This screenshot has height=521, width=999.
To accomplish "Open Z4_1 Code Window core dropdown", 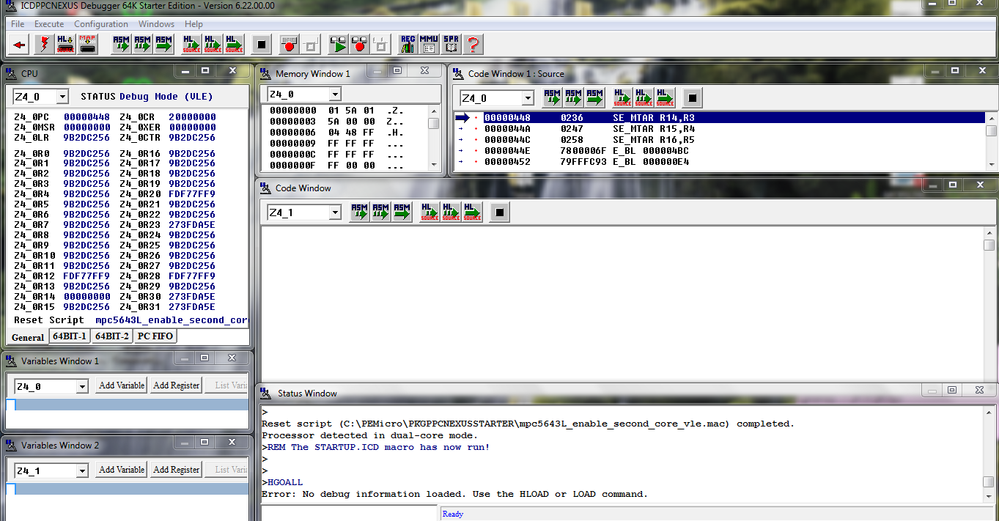I will (x=334, y=213).
